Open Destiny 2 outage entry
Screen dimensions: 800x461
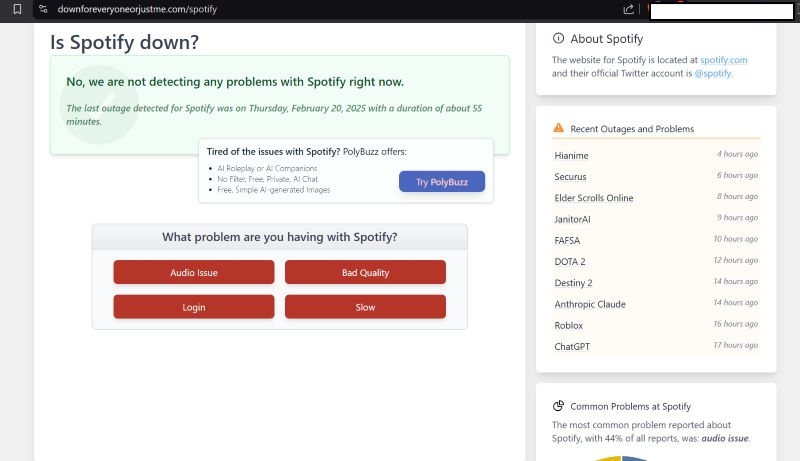click(x=573, y=283)
